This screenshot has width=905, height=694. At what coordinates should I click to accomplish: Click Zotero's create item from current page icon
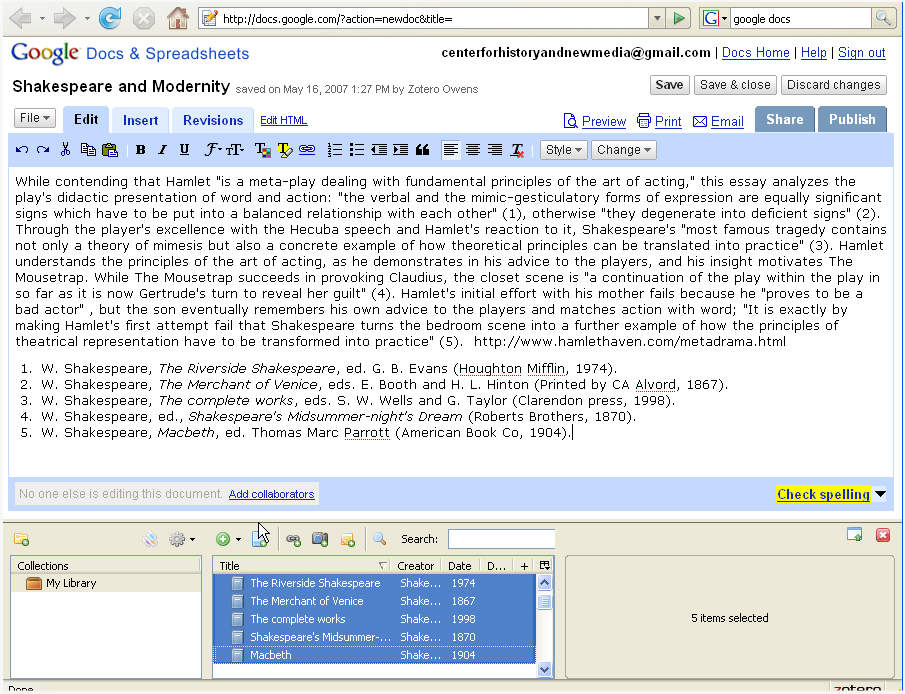pos(260,539)
